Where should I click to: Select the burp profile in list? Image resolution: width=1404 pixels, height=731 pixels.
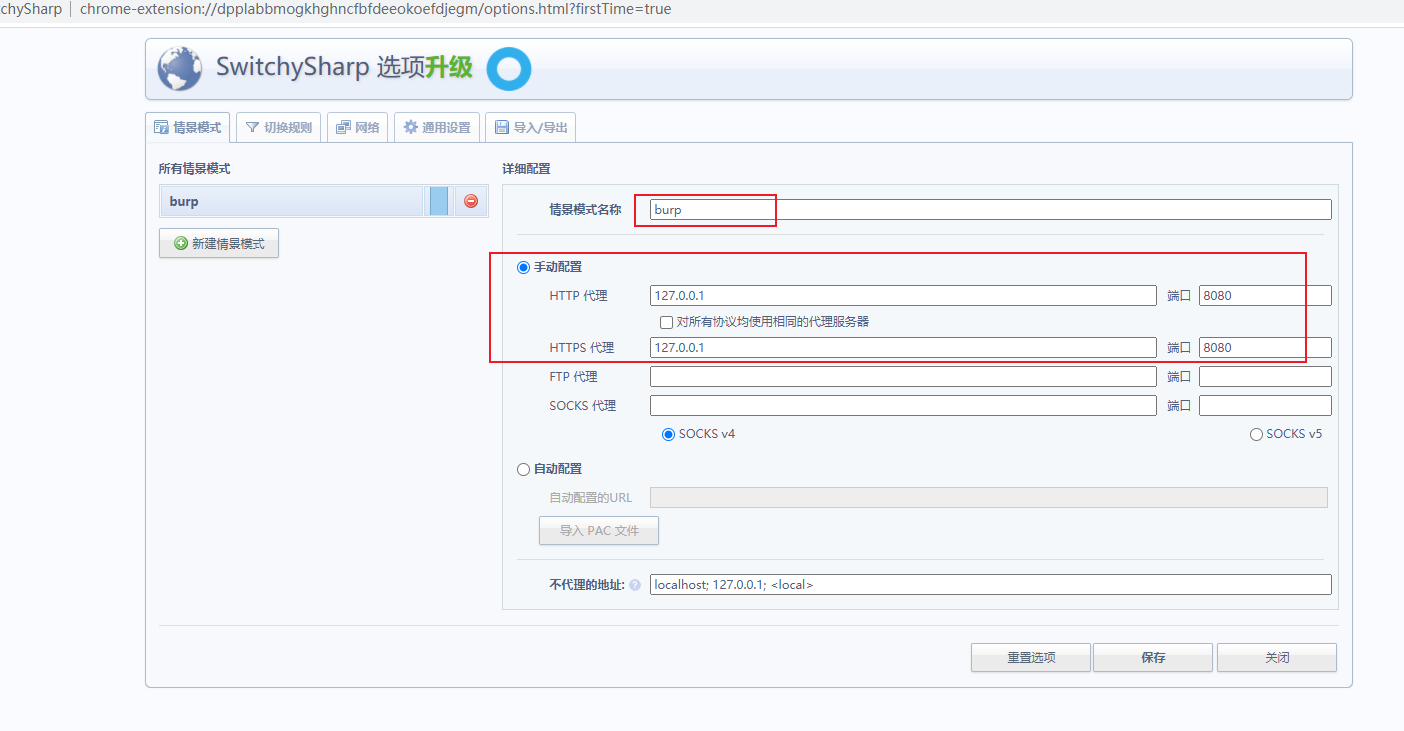[x=292, y=201]
